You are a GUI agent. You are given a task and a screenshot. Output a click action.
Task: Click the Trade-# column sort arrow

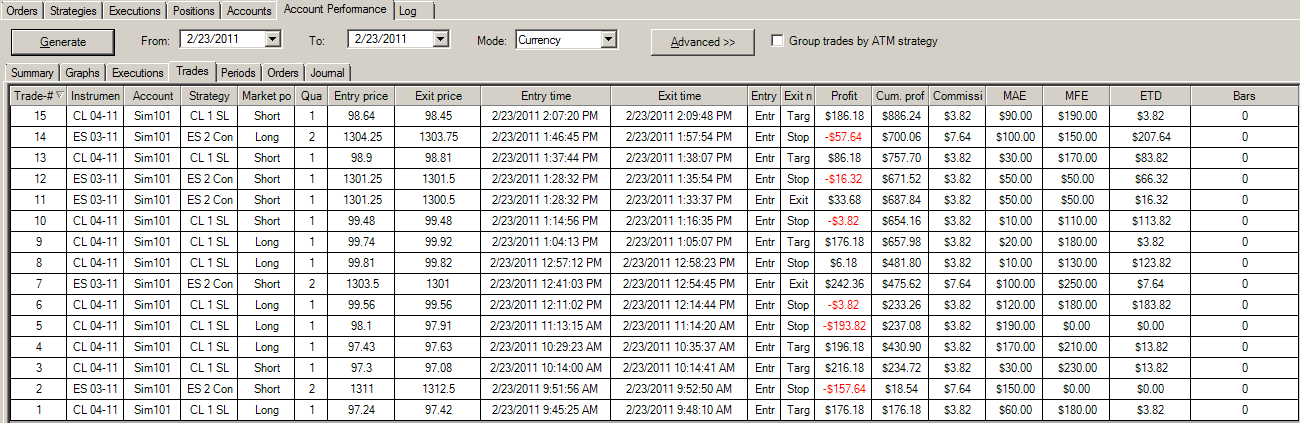[59, 96]
